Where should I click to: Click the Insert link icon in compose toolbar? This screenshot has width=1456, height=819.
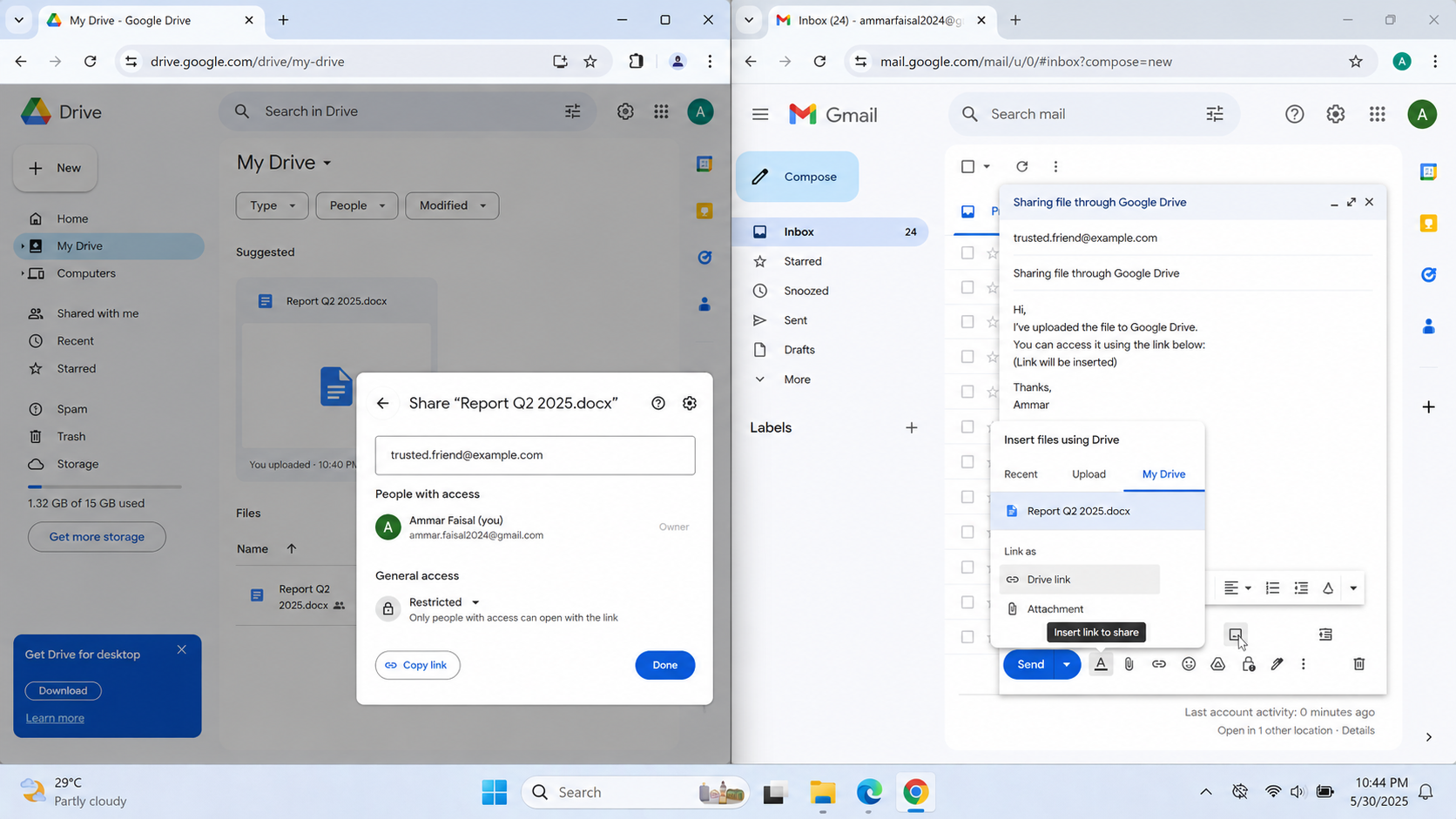[1159, 664]
